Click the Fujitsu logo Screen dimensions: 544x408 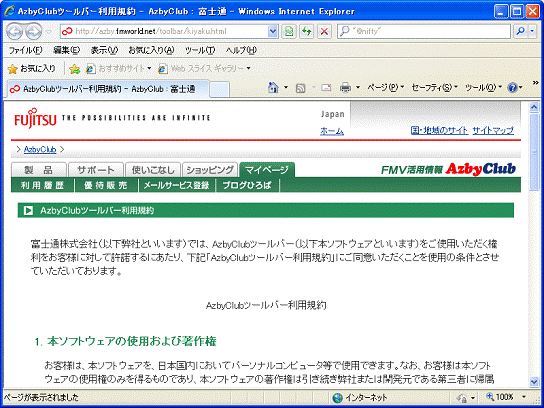click(35, 118)
